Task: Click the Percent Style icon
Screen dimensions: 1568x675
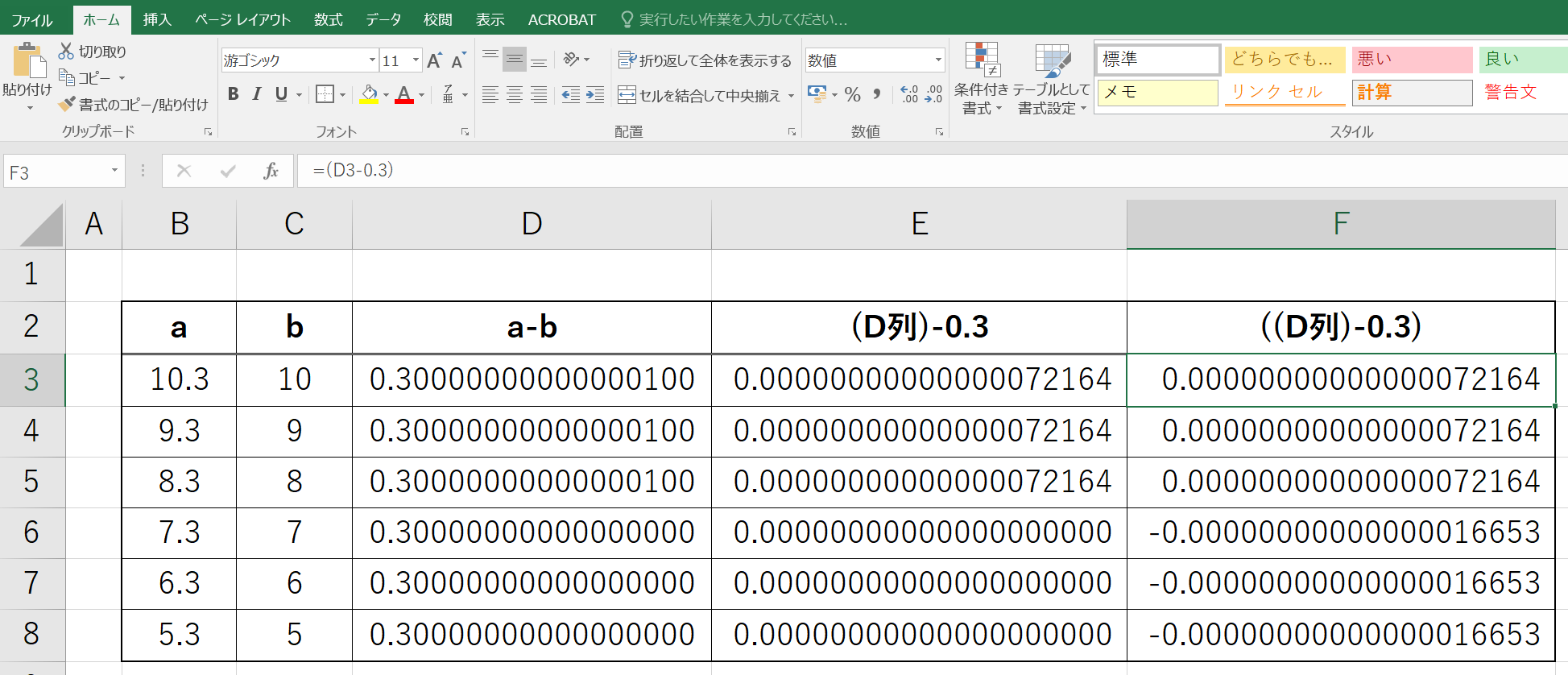Action: [x=852, y=95]
